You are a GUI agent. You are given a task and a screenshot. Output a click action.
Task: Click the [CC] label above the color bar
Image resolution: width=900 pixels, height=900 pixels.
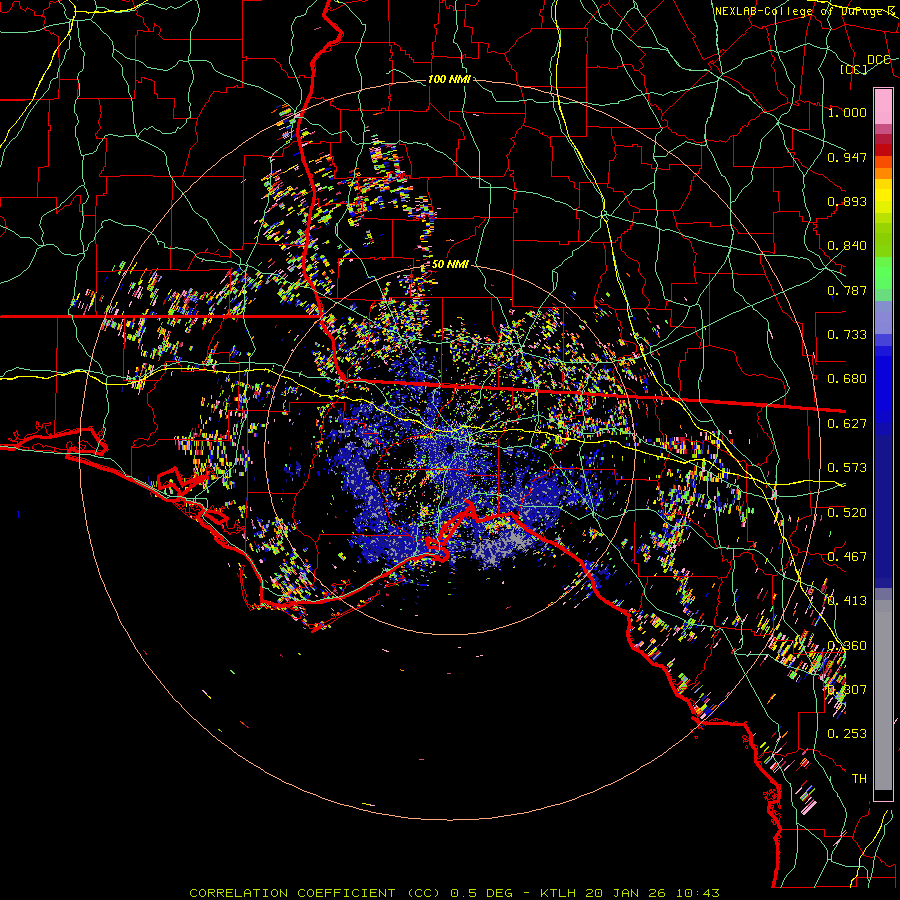tap(854, 69)
